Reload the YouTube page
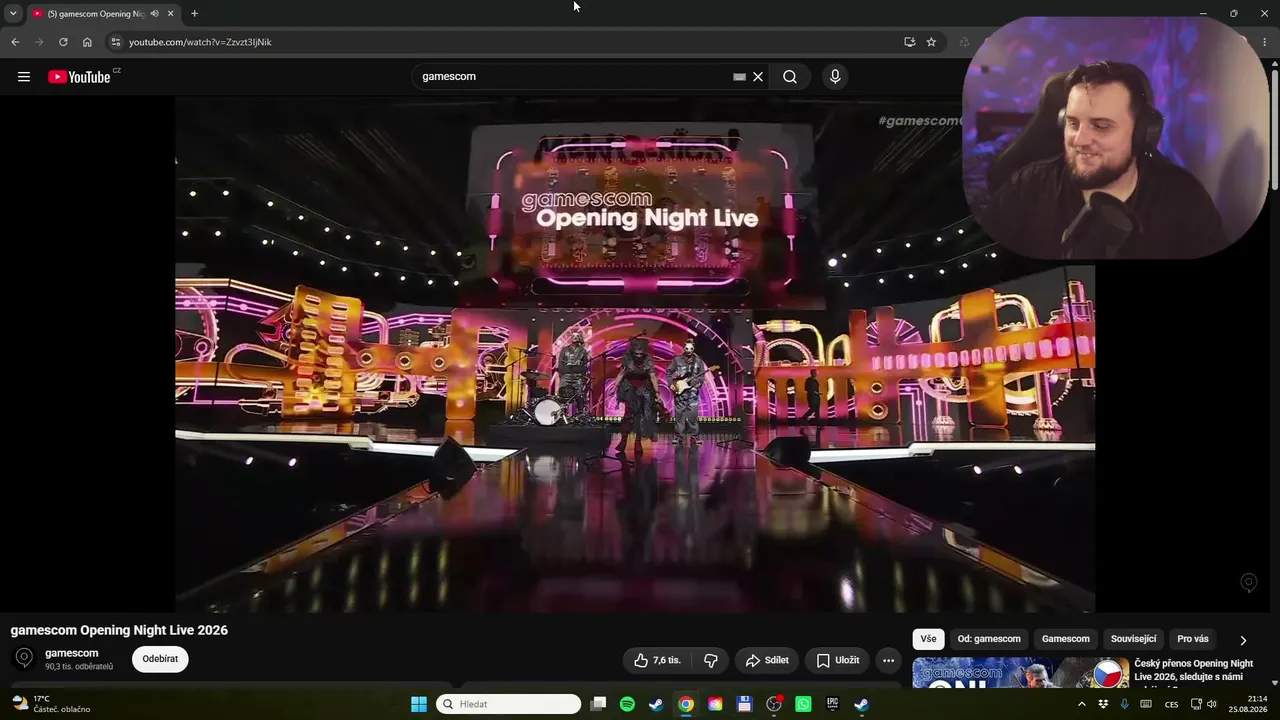 pos(63,42)
